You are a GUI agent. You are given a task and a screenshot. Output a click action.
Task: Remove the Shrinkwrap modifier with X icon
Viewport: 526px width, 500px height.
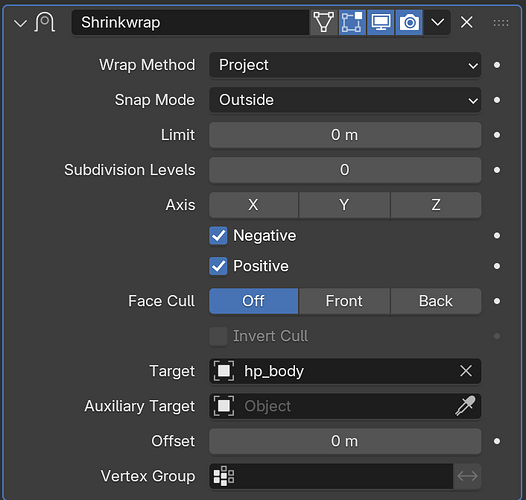click(467, 22)
